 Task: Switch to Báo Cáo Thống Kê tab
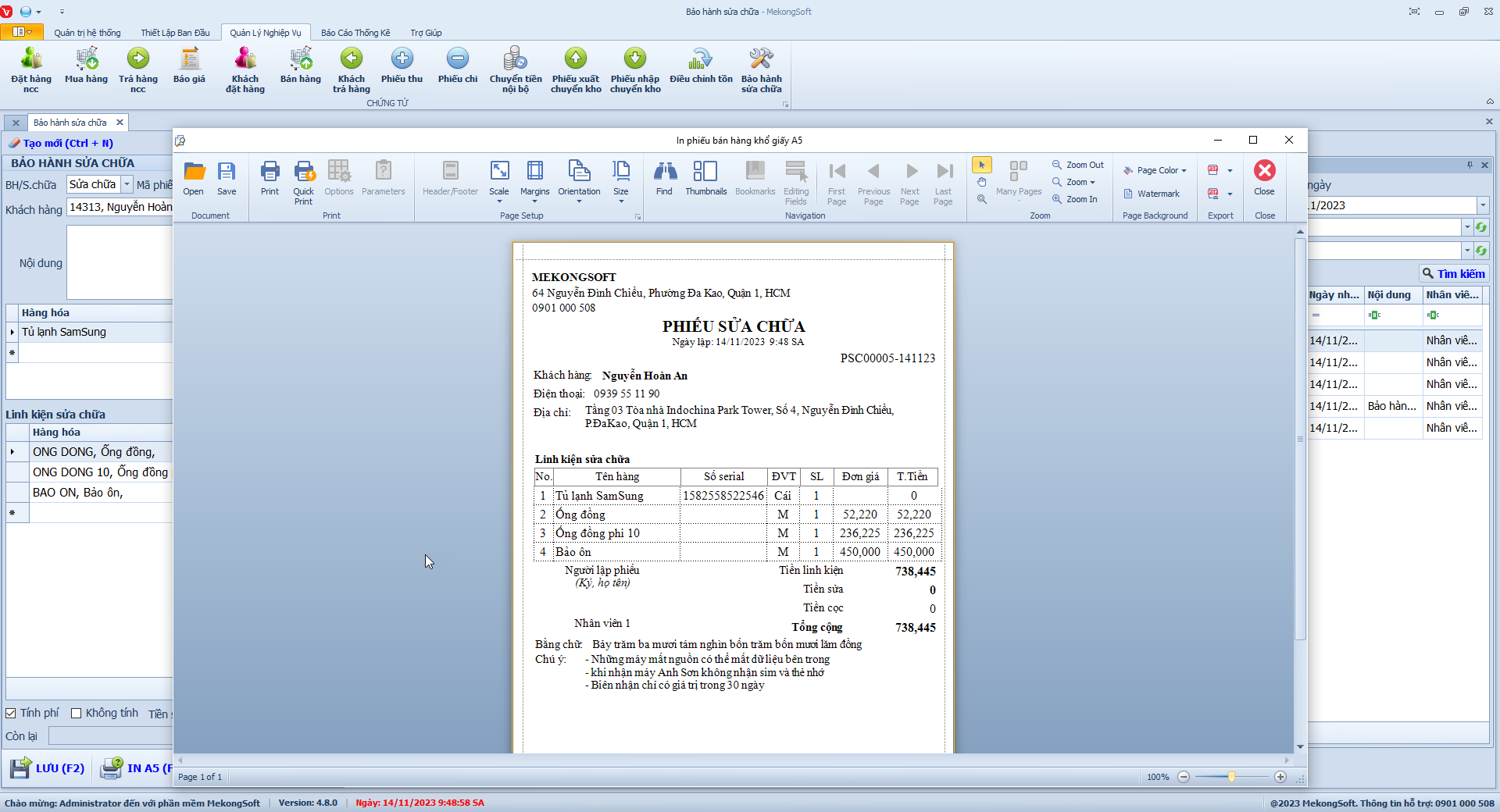click(355, 33)
